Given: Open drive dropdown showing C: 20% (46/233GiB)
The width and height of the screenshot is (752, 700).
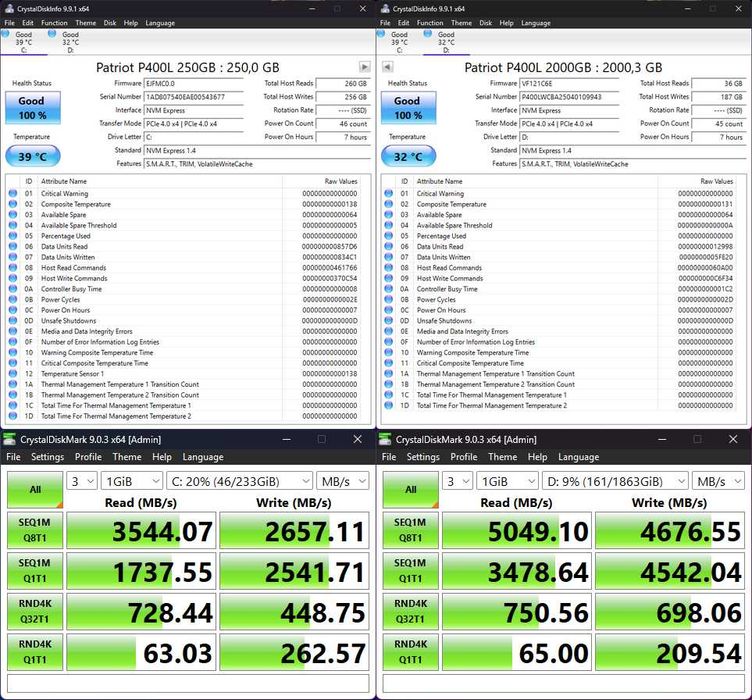Looking at the screenshot, I should tap(240, 481).
